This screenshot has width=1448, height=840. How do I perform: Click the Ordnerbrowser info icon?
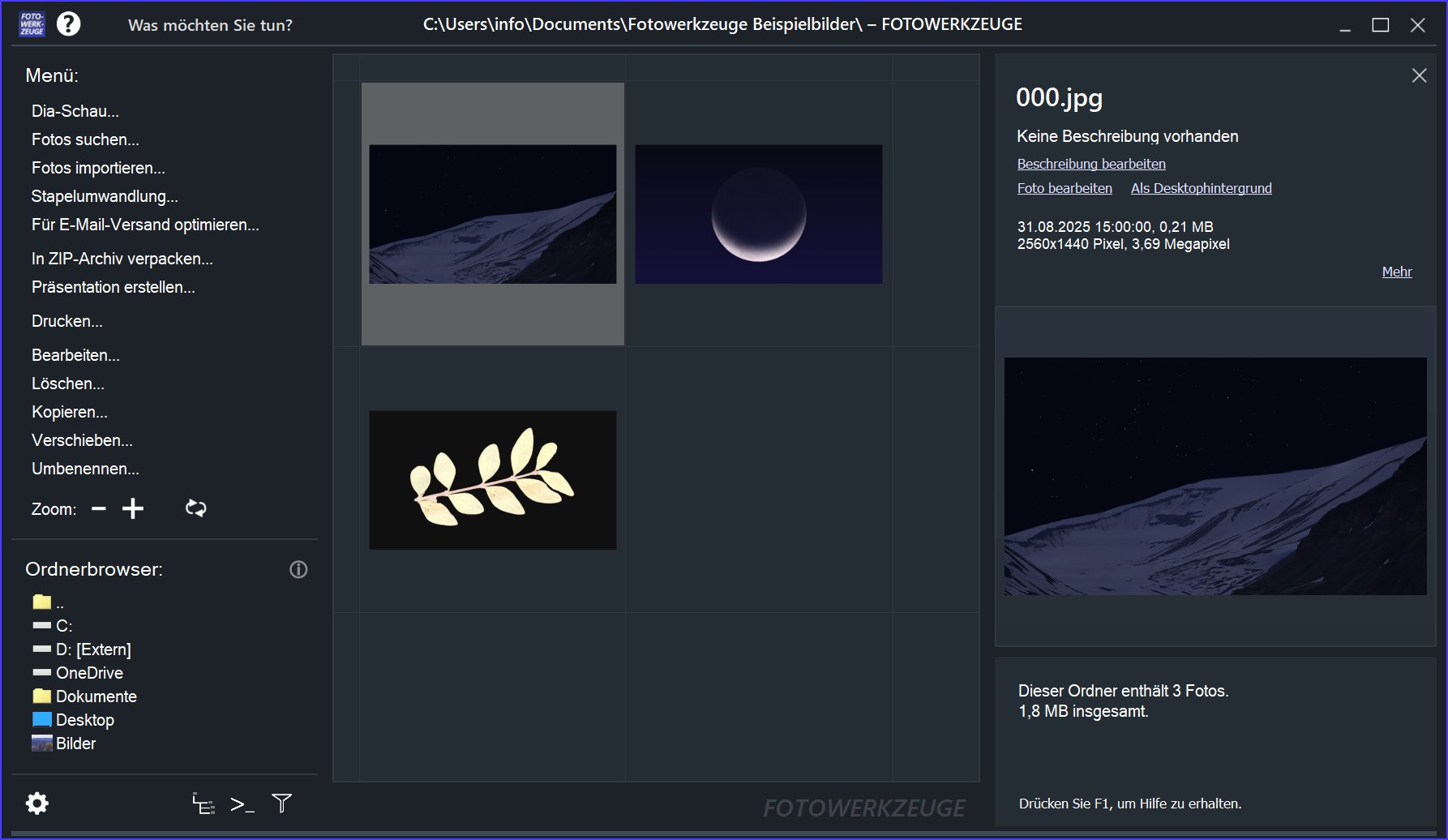point(298,569)
